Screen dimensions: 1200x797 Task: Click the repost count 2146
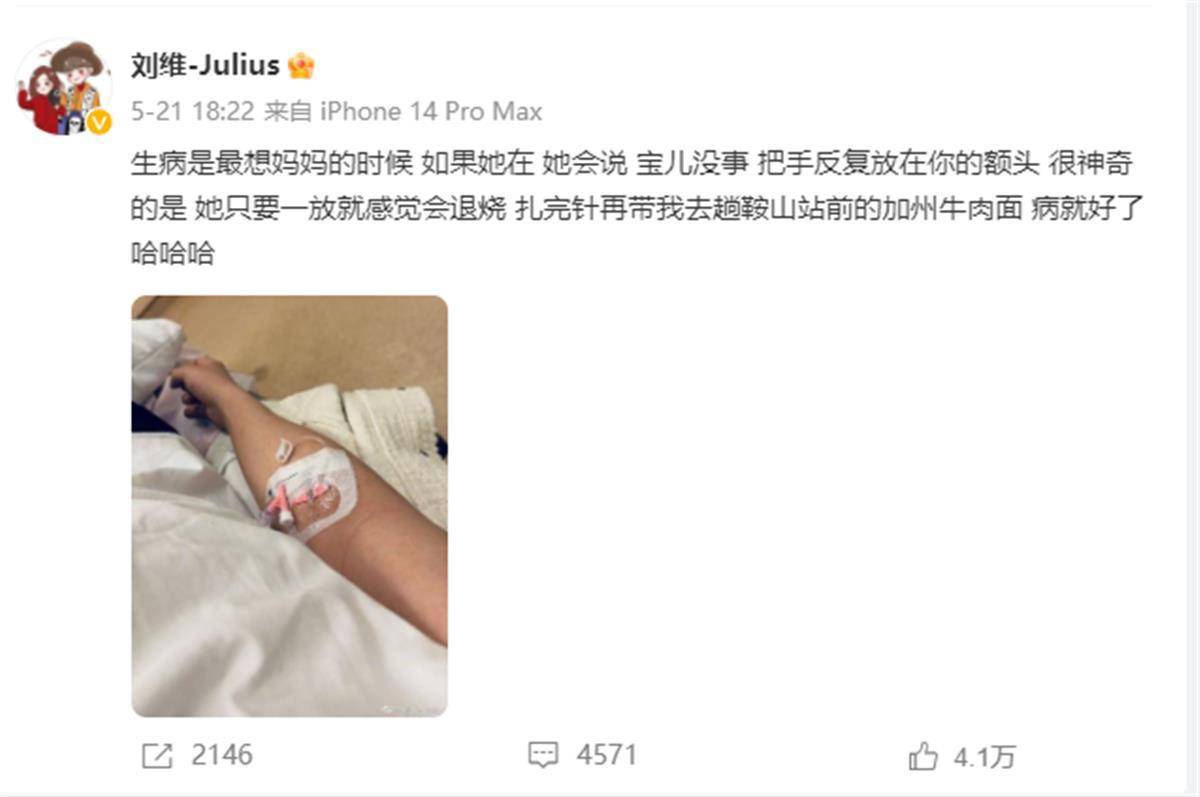click(222, 755)
